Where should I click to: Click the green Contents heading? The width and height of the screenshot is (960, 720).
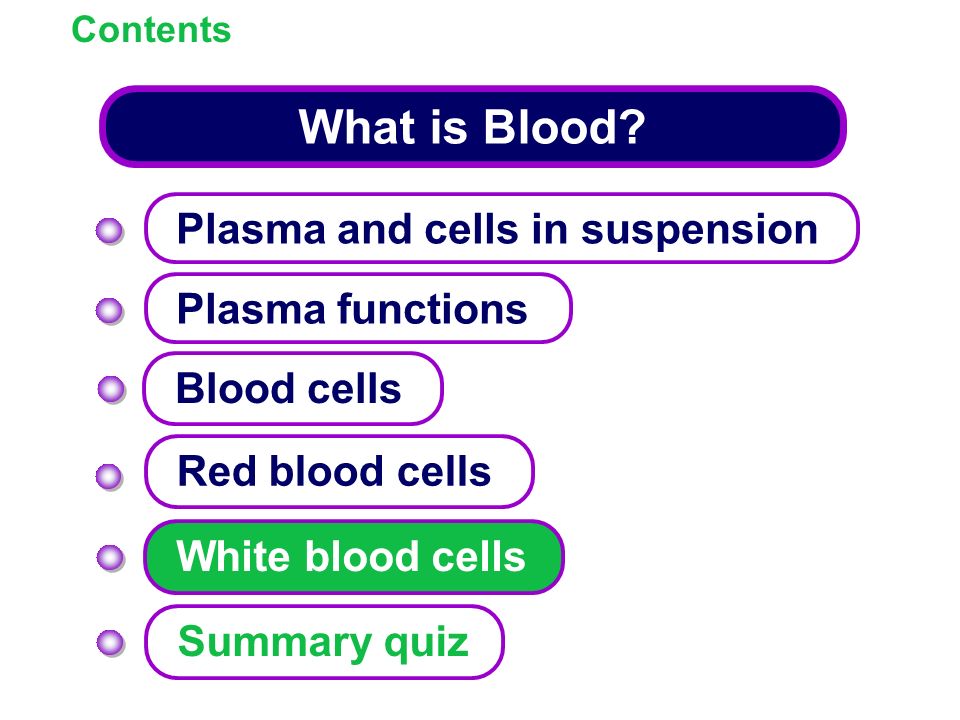click(x=151, y=29)
